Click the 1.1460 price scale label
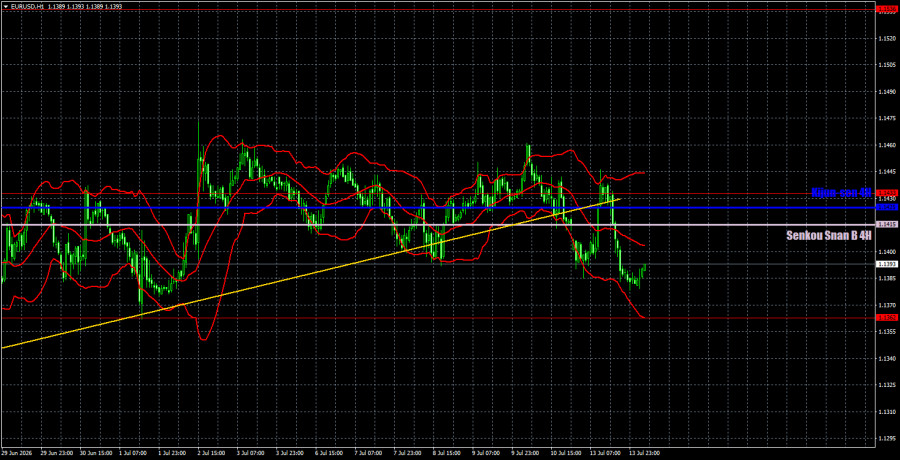This screenshot has width=900, height=460. pos(886,145)
